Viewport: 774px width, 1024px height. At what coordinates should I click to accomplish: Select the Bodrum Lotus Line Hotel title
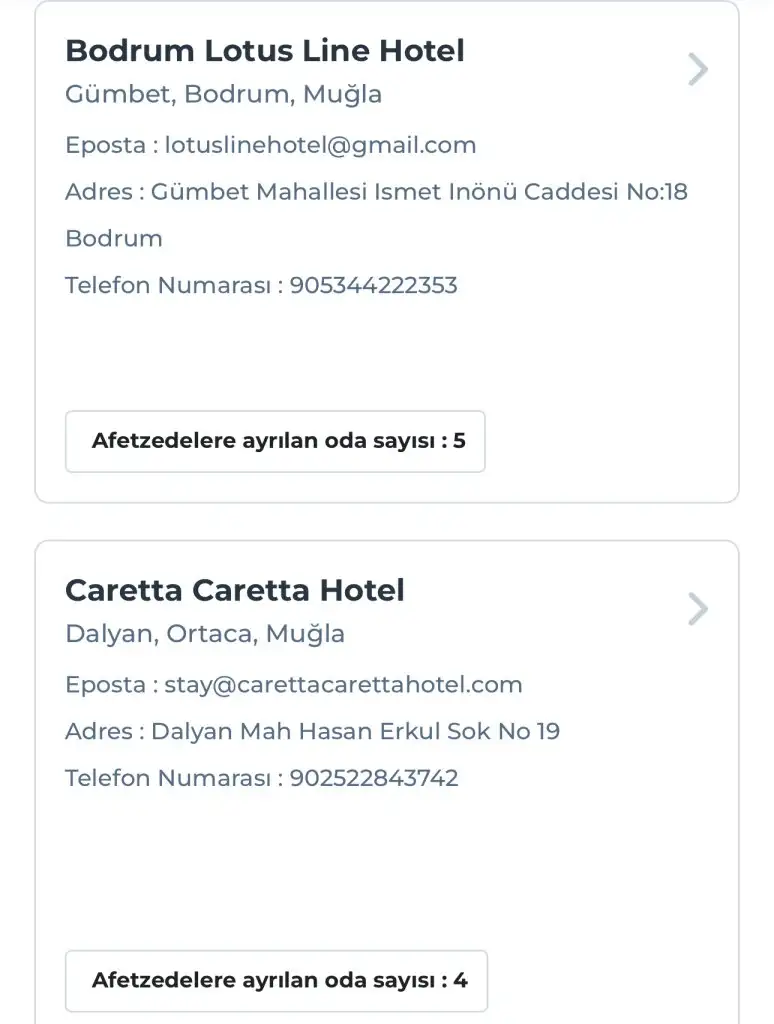(x=265, y=51)
